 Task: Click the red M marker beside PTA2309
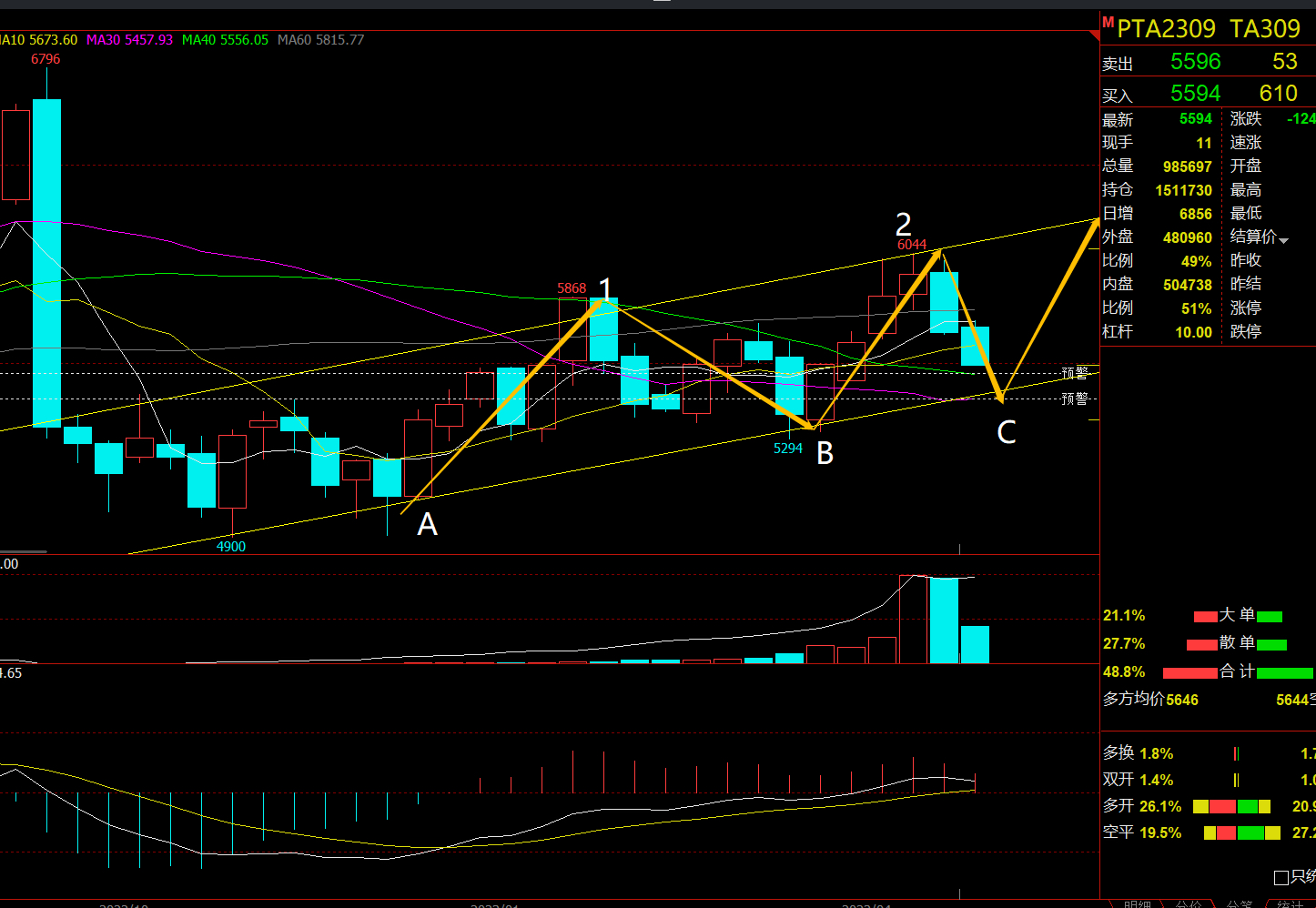click(x=1108, y=22)
